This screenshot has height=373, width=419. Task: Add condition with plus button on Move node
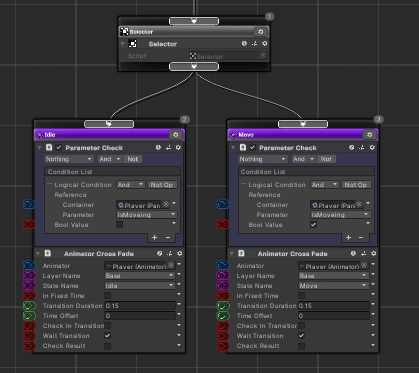[x=348, y=237]
